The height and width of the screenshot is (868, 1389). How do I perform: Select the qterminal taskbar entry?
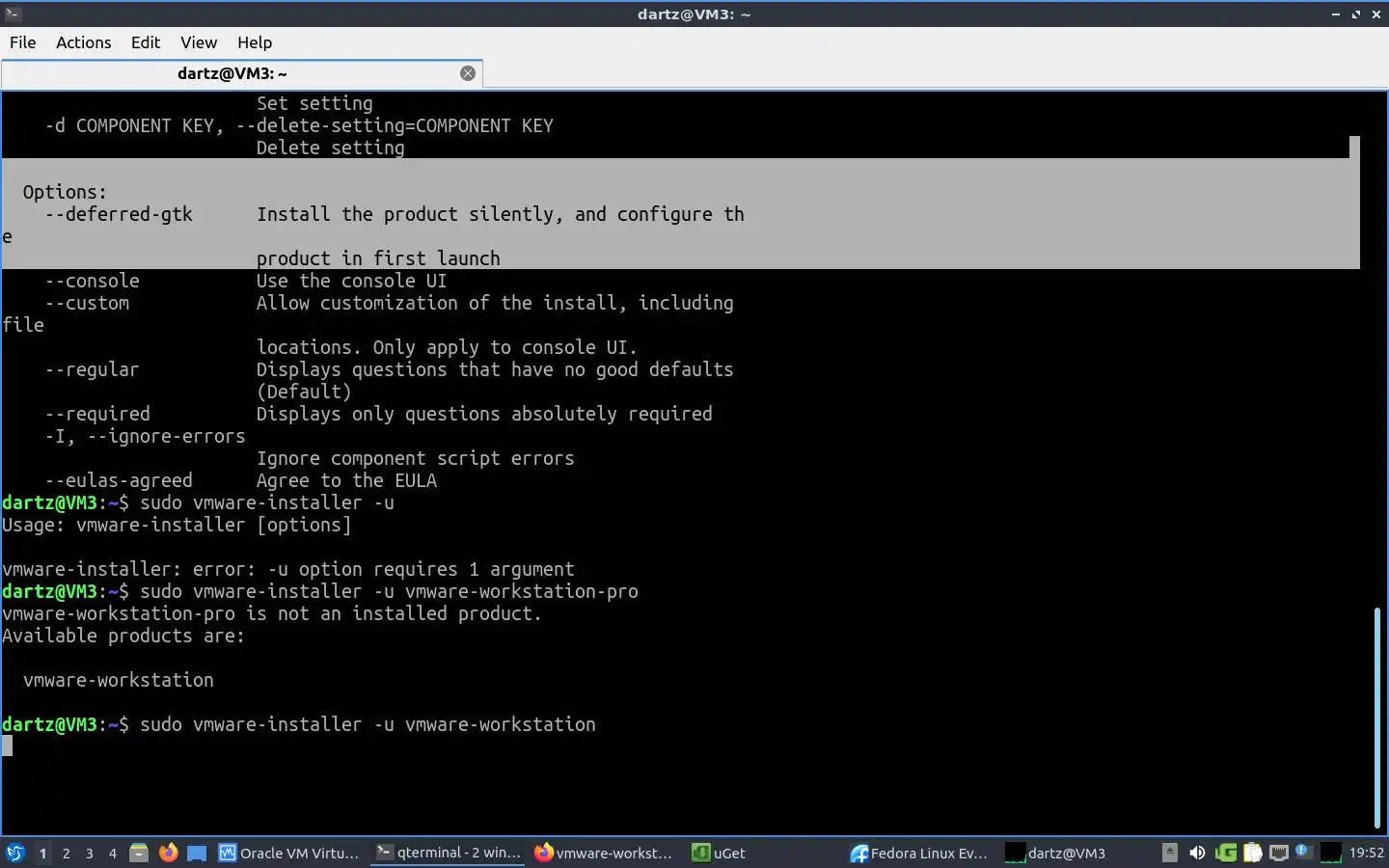[449, 853]
